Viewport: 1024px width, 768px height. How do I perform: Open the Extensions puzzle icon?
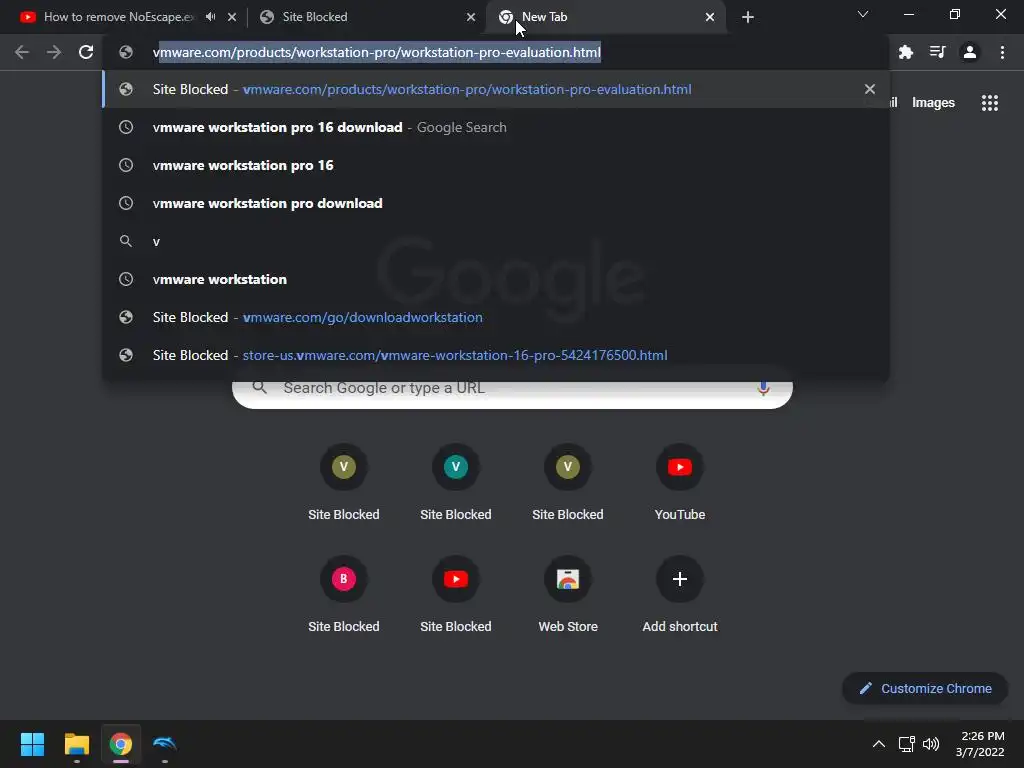pyautogui.click(x=905, y=52)
